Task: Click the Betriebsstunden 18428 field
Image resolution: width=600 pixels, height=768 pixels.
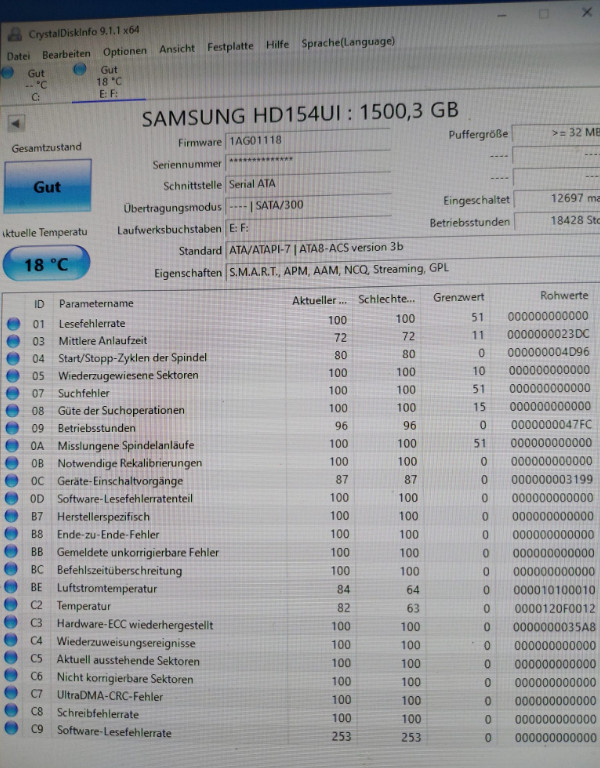Action: 557,220
